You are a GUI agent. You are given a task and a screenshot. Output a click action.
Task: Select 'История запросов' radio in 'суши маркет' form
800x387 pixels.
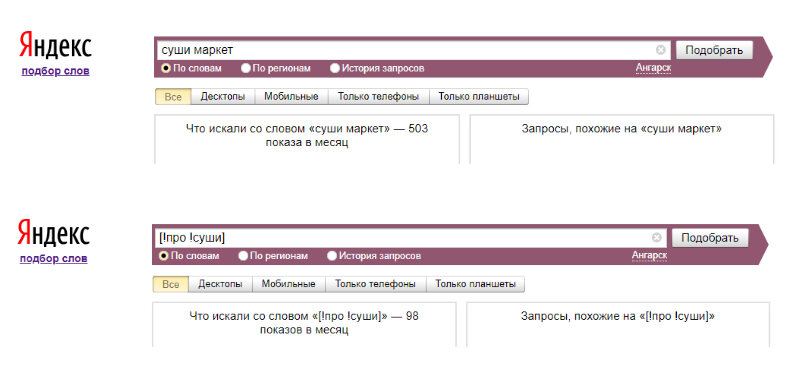tap(335, 68)
